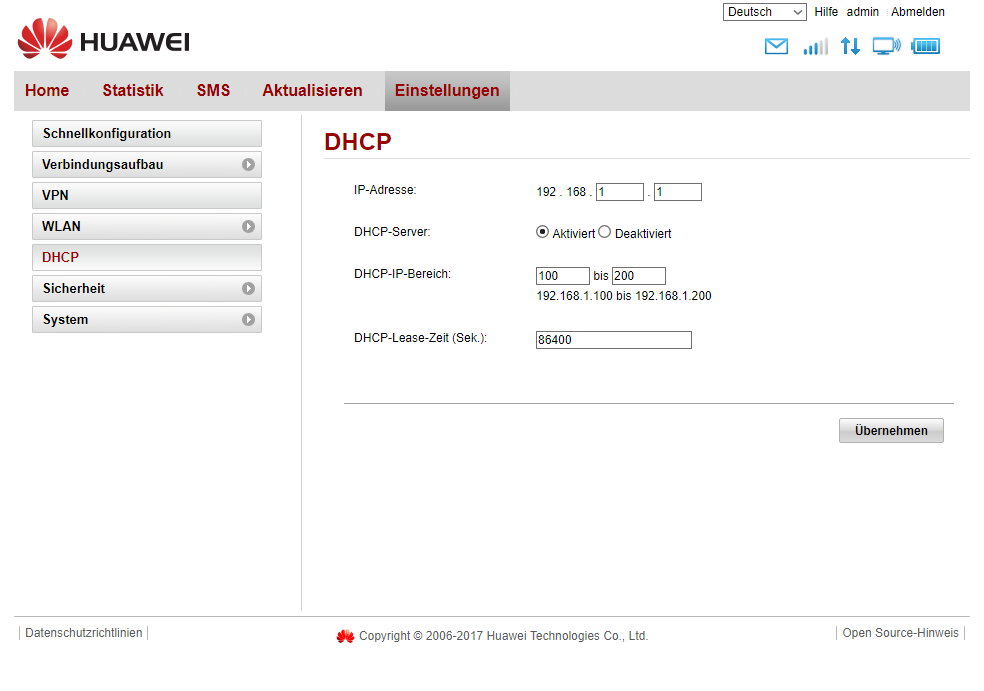The width and height of the screenshot is (984, 691).
Task: Select the Deaktiviert radio button
Action: [x=604, y=232]
